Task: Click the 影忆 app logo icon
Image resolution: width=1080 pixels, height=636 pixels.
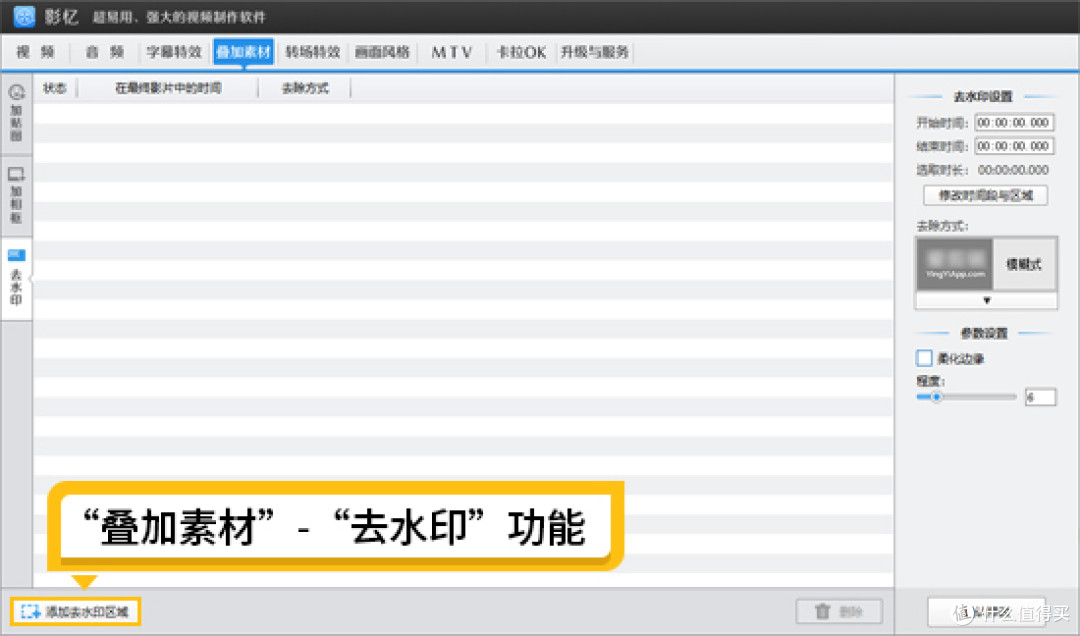Action: pos(24,16)
